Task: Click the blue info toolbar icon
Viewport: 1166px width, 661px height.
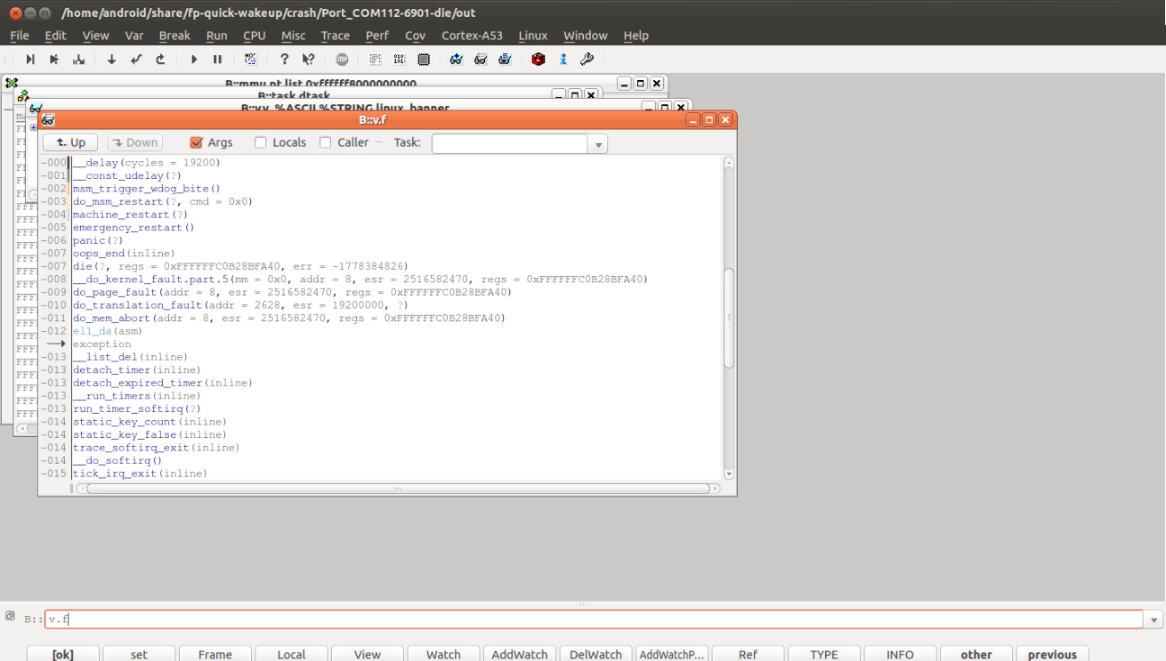Action: click(563, 59)
